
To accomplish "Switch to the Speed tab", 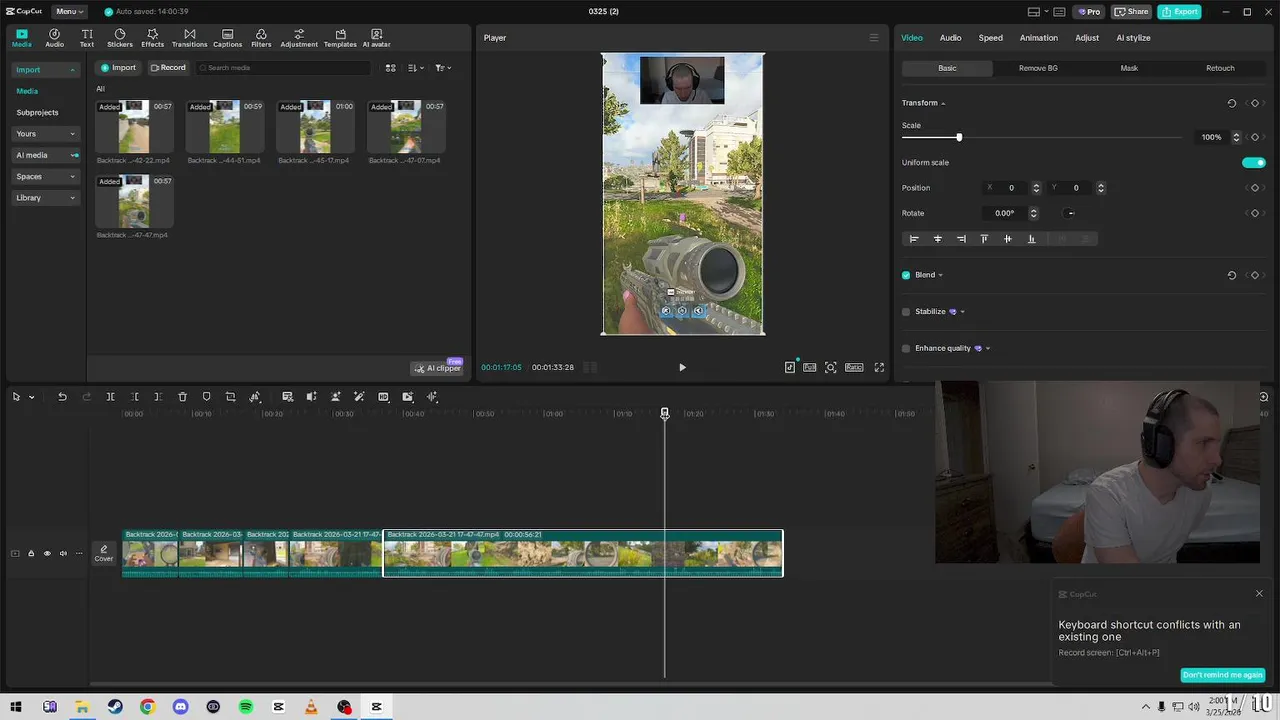I will [x=990, y=38].
